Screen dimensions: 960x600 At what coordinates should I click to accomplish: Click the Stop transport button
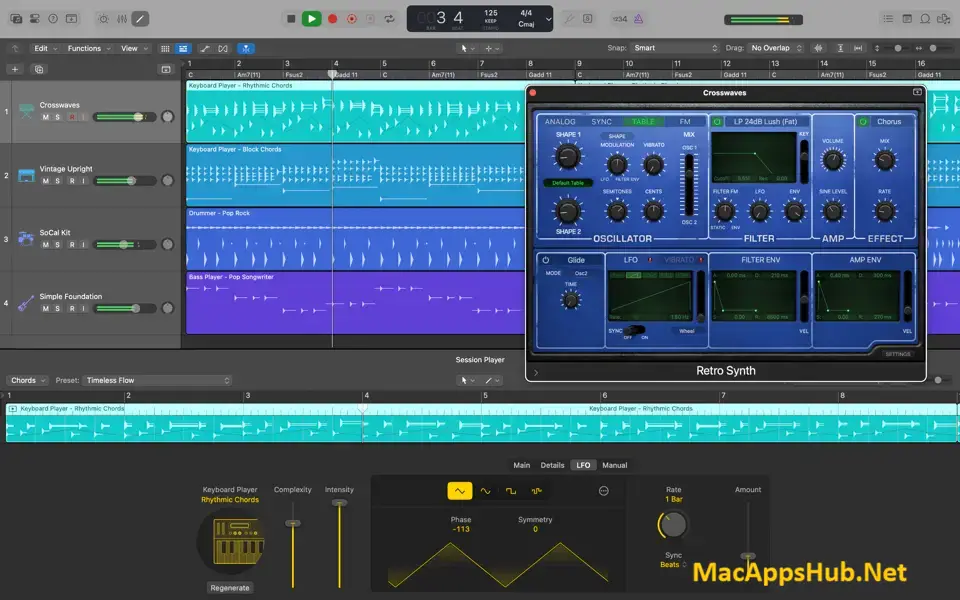pos(291,19)
